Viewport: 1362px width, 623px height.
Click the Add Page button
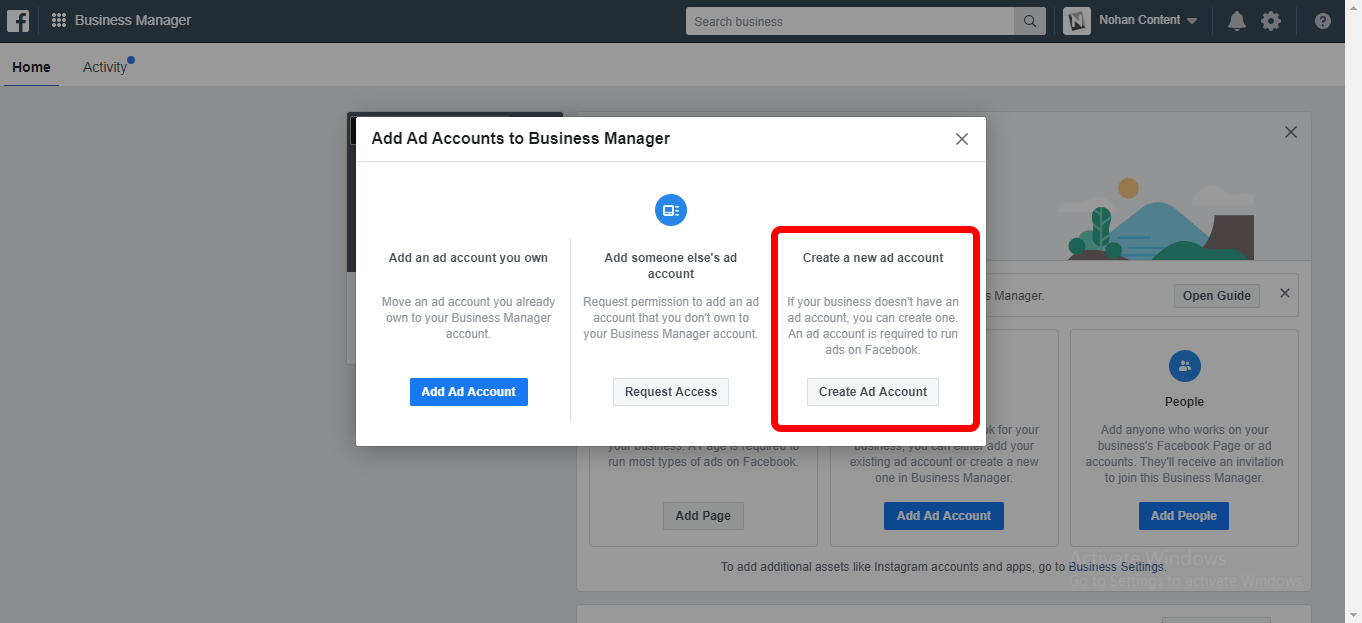(703, 516)
